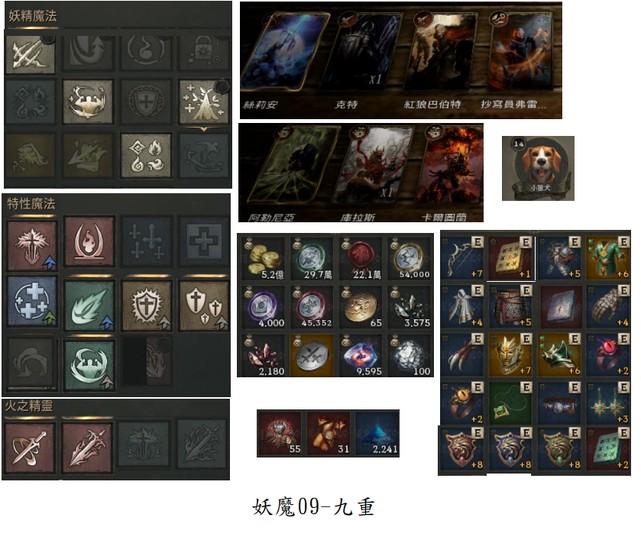This screenshot has width=641, height=540.
Task: Click the 5.2億 gold coins item
Action: [x=263, y=258]
